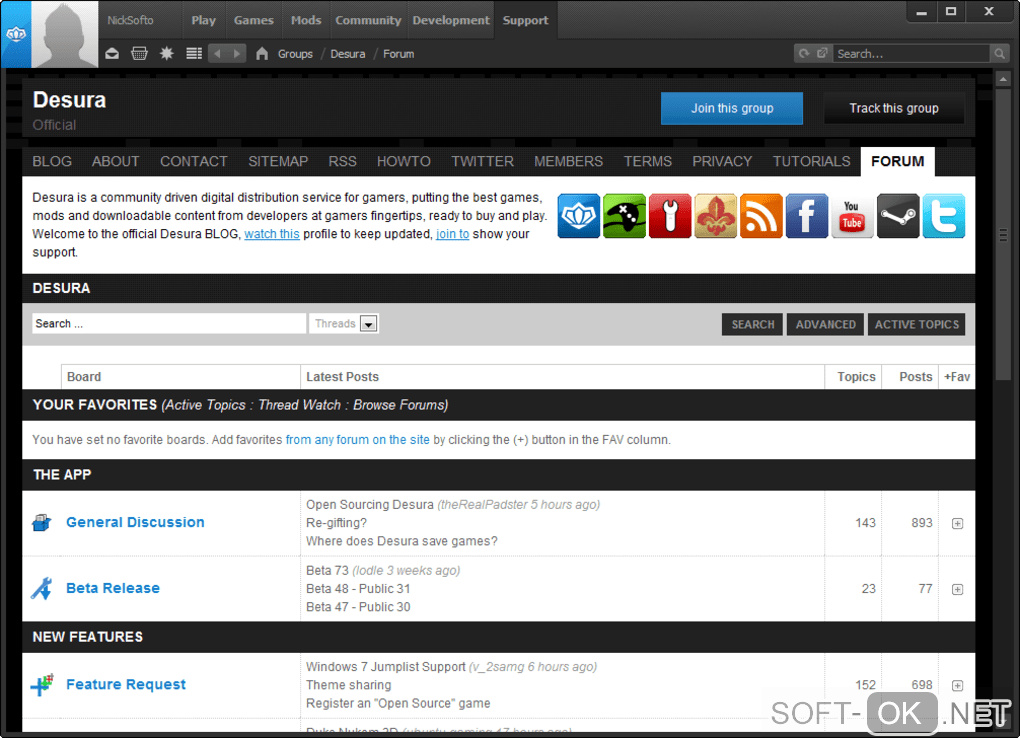This screenshot has width=1020, height=738.
Task: Open the user avatar profile picture
Action: (x=64, y=34)
